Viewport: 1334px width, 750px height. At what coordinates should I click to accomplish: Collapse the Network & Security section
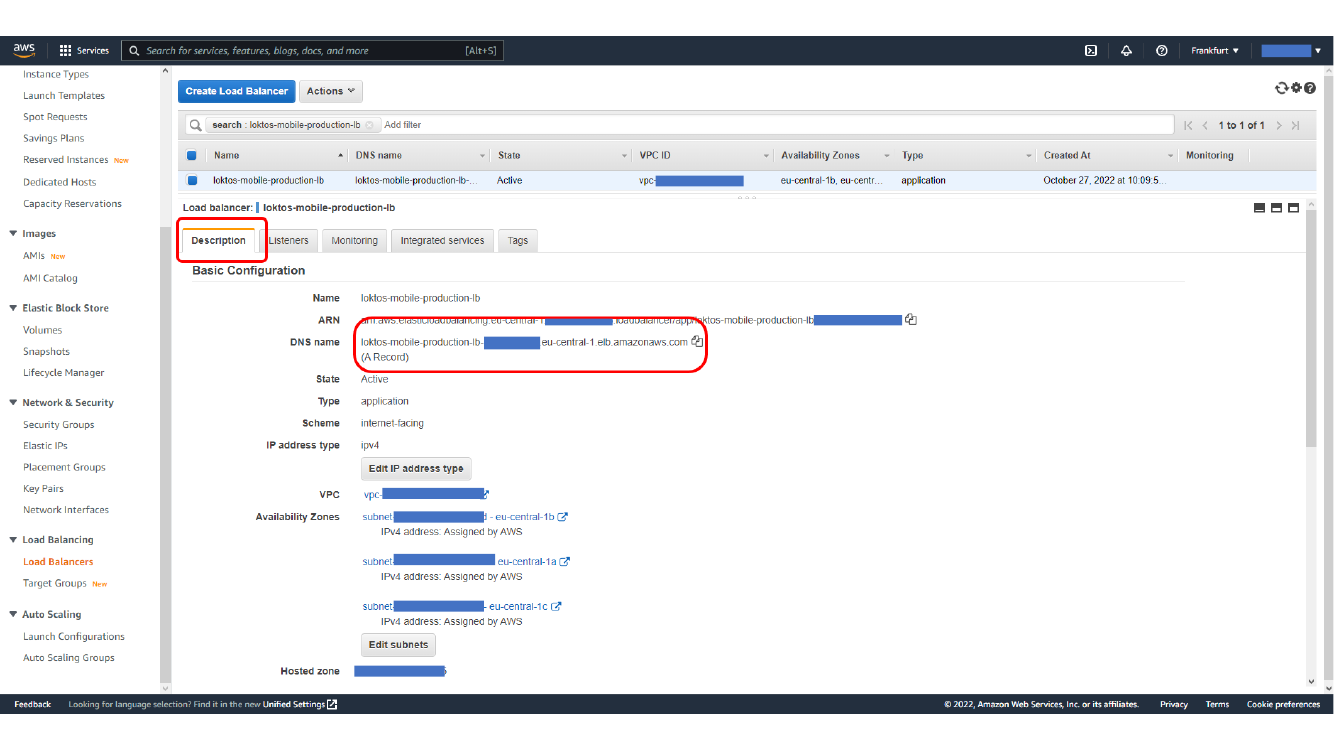13,403
